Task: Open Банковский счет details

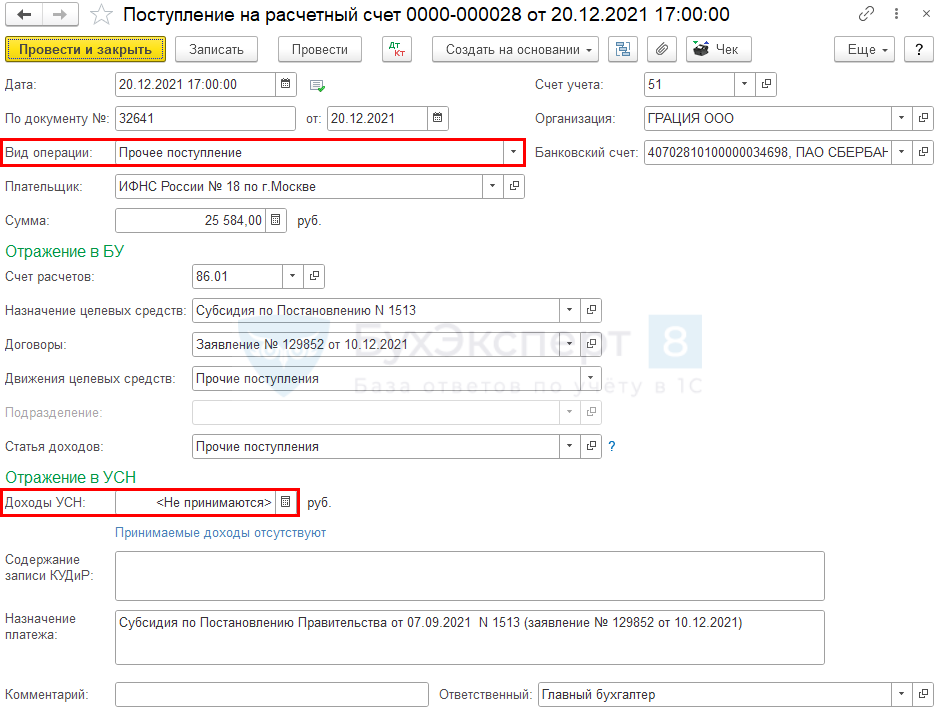Action: pos(923,152)
